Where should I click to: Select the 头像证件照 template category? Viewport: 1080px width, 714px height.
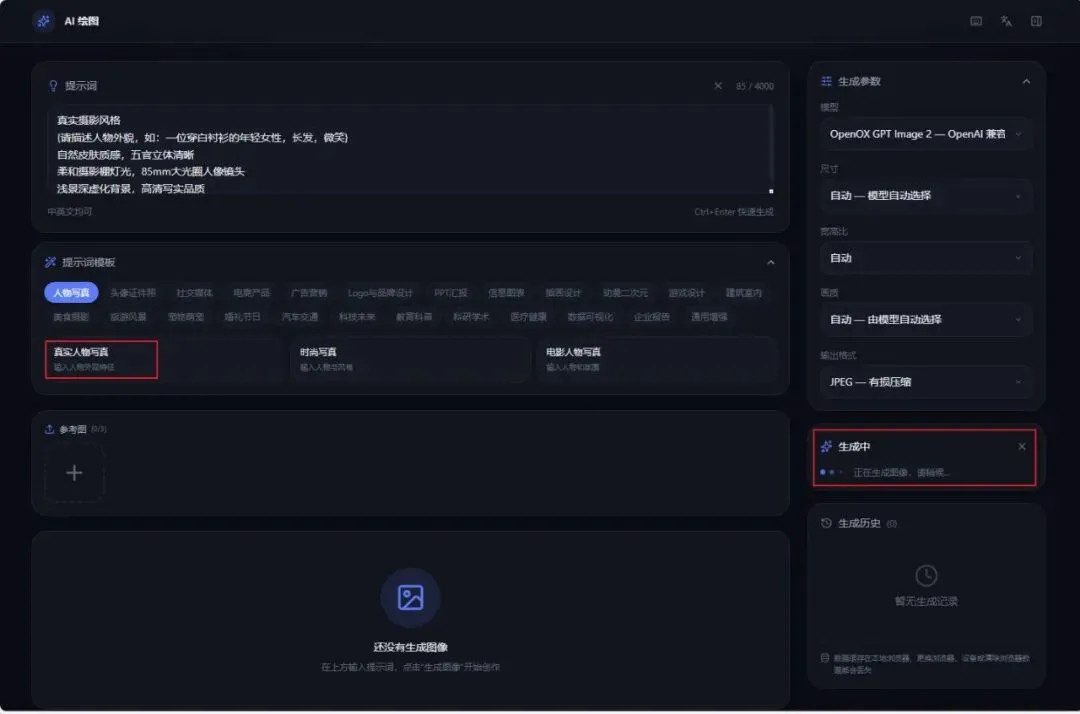pos(133,293)
